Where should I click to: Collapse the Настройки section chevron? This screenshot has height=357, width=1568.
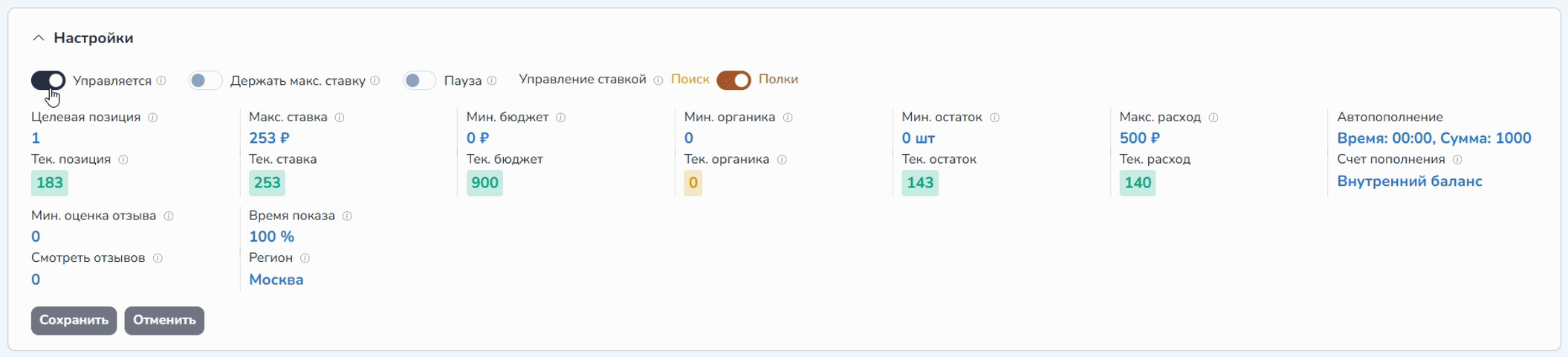tap(39, 38)
